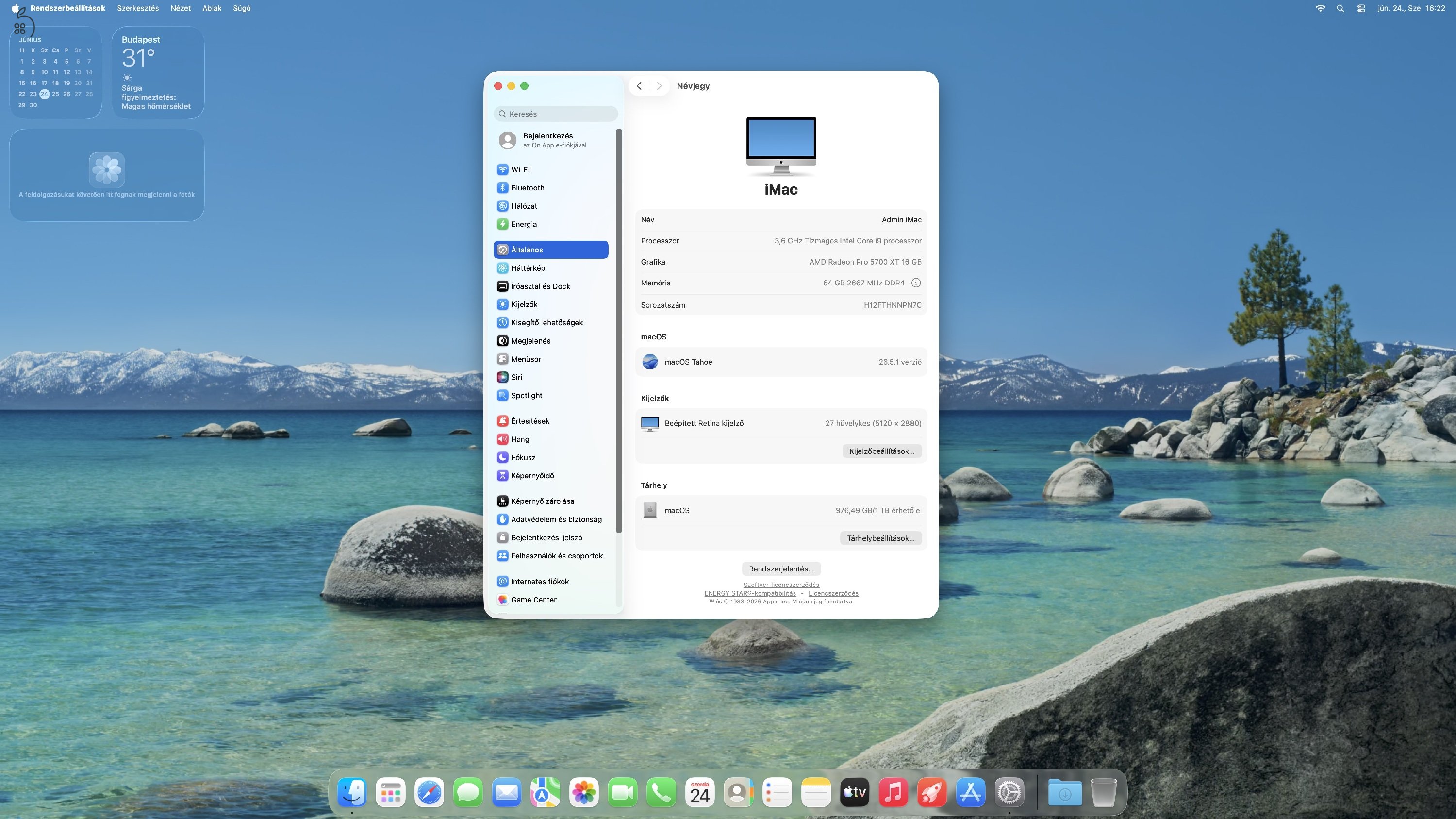
Task: Open Szoftver-licencszerződés link
Action: (x=781, y=585)
